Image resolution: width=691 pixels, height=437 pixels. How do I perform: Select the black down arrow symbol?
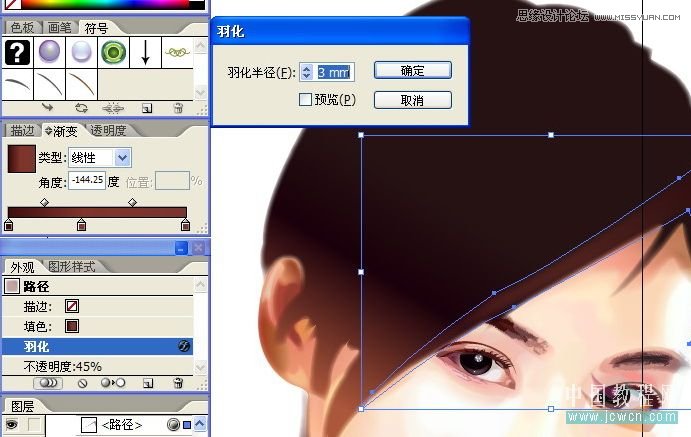click(x=145, y=52)
